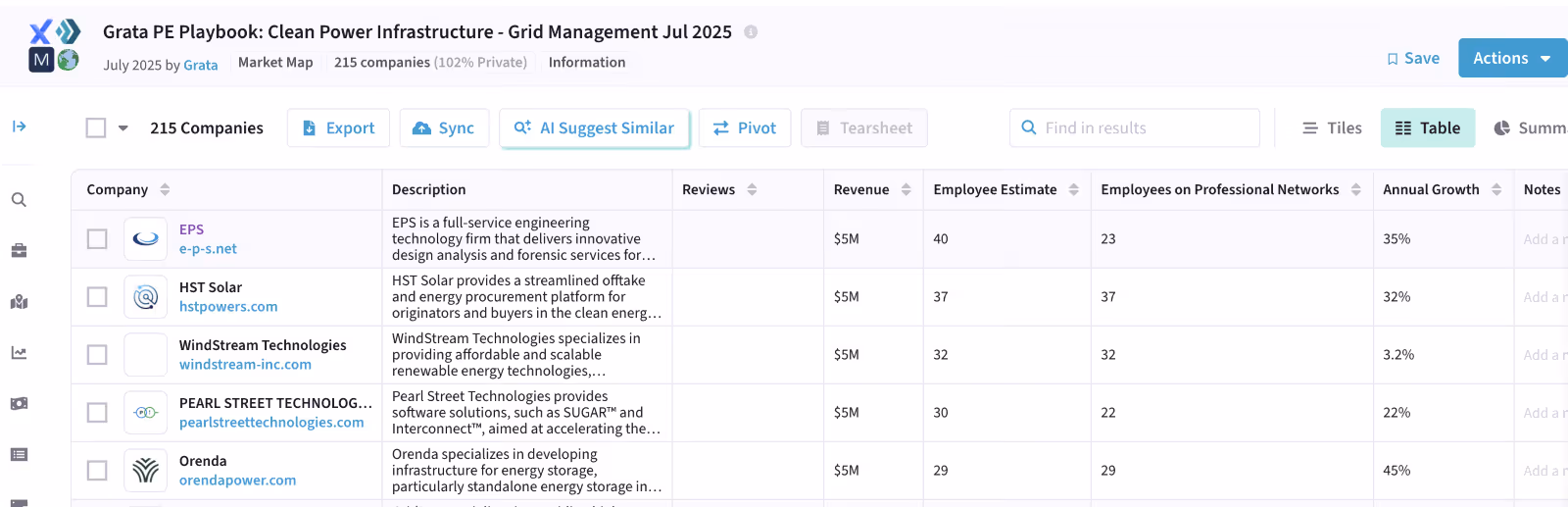The image size is (1568, 507).
Task: Expand the collapsed sidebar arrow icon
Action: pyautogui.click(x=19, y=127)
